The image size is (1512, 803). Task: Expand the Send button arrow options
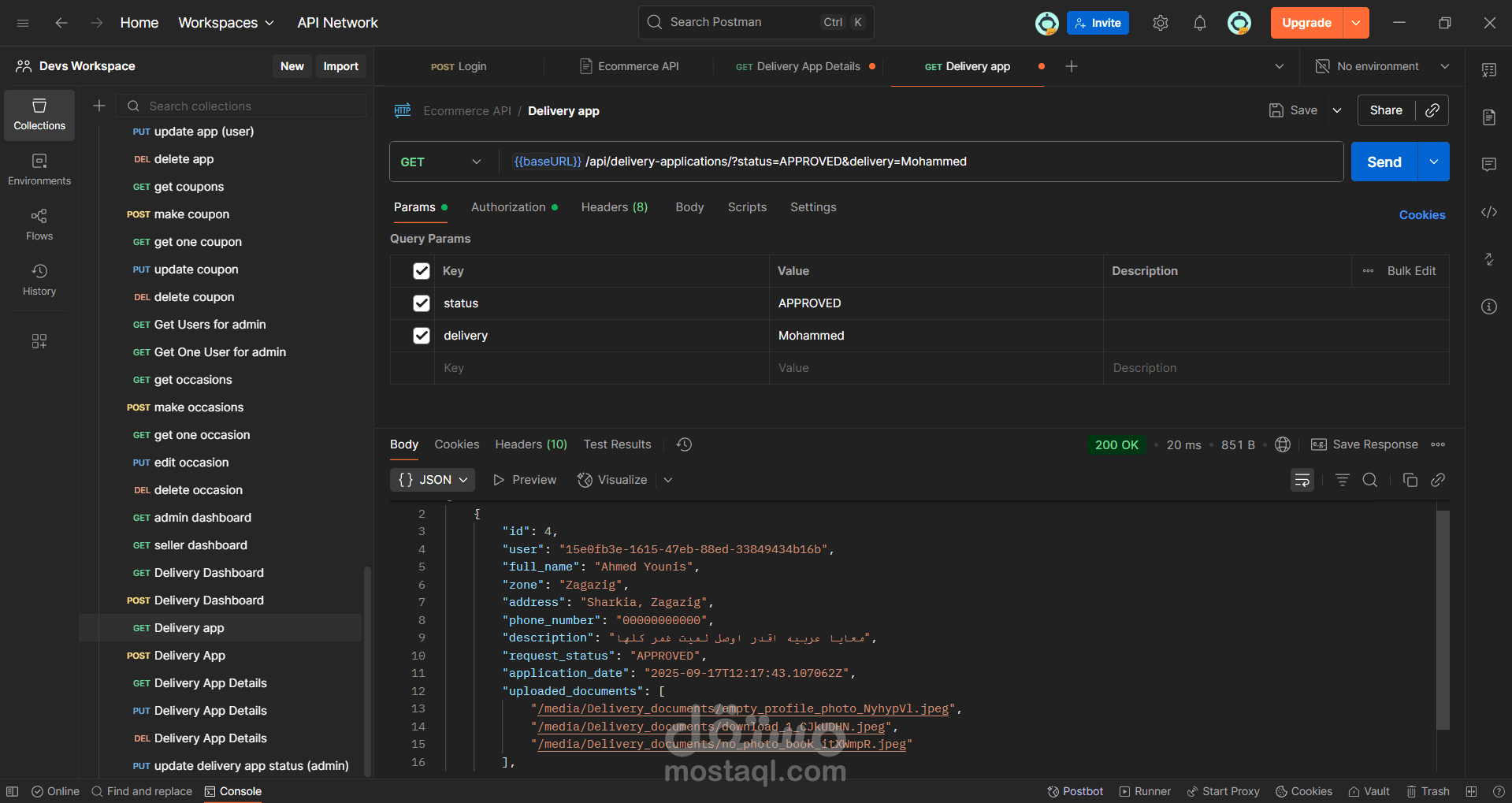point(1434,162)
